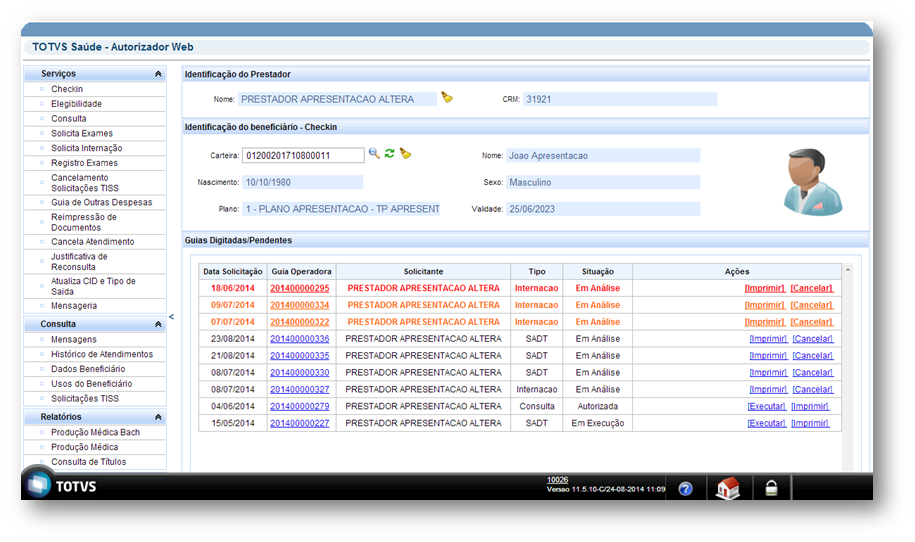Open Usos do Beneficiário
915x542 pixels.
click(91, 384)
